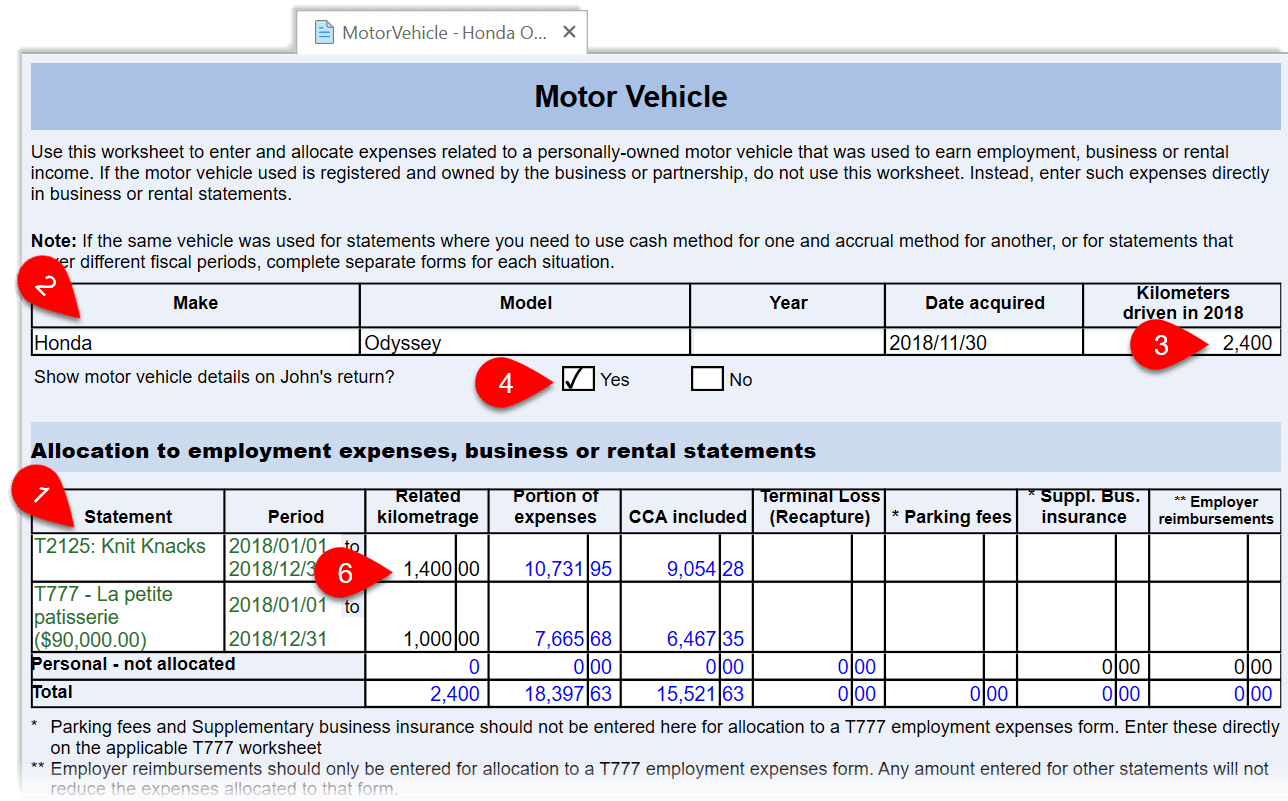
Task: Click Knit Knacks Suppl. Bus. insurance cell
Action: click(x=1083, y=558)
